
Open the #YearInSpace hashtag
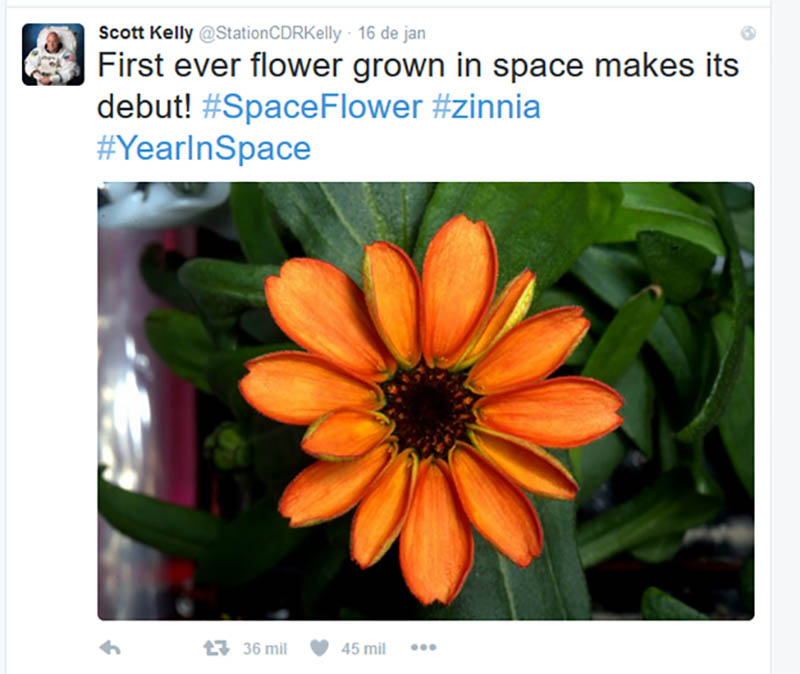point(204,148)
